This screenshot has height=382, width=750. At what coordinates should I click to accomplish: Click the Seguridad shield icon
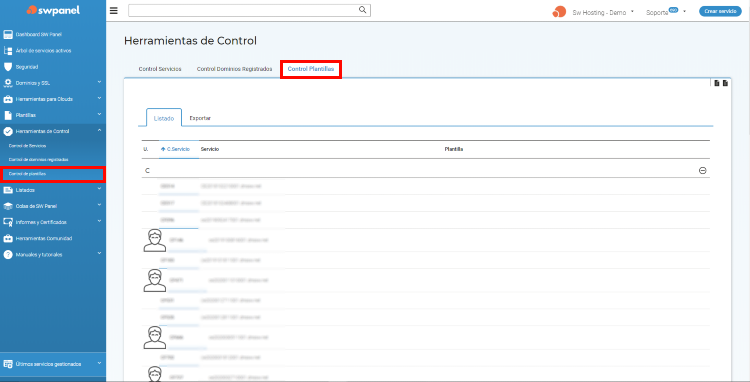click(x=7, y=67)
